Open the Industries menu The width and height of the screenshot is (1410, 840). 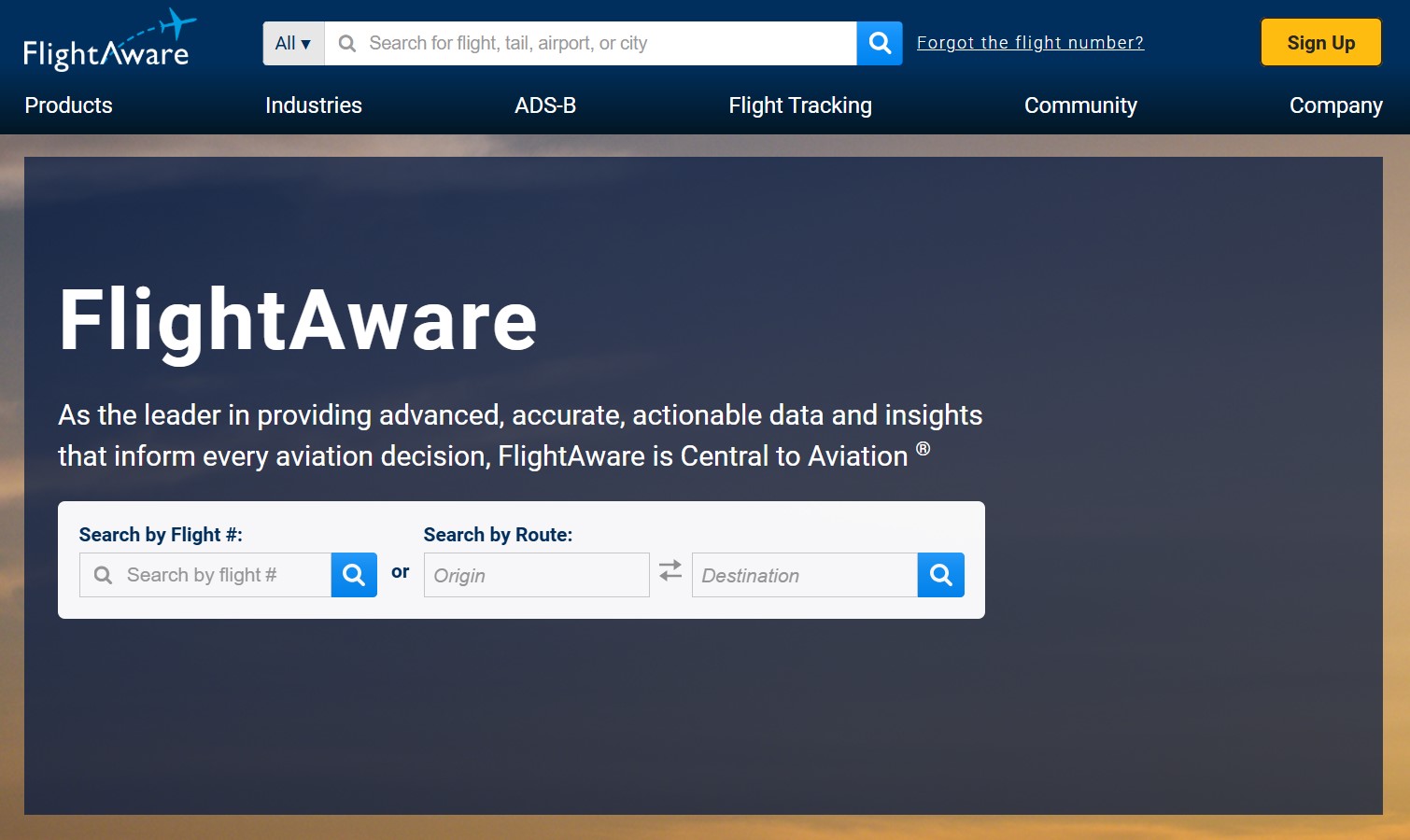tap(314, 105)
